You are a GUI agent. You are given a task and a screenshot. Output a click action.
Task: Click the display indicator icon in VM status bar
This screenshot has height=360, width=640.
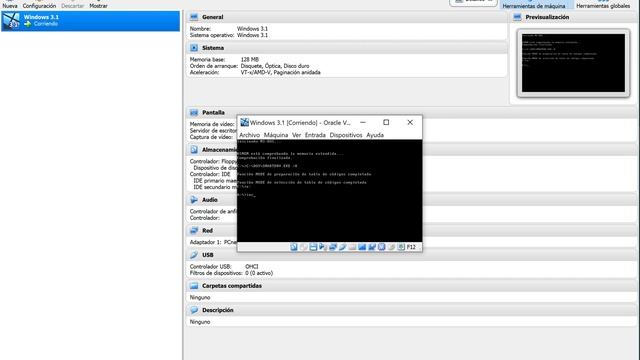tap(362, 247)
